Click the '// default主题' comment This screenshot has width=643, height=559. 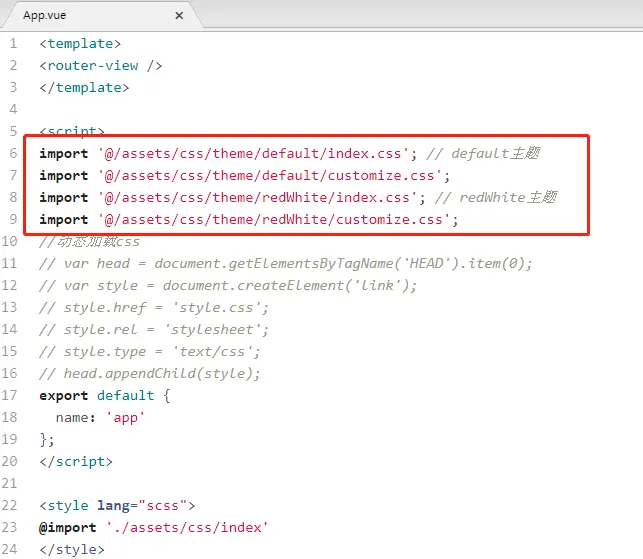pos(483,154)
